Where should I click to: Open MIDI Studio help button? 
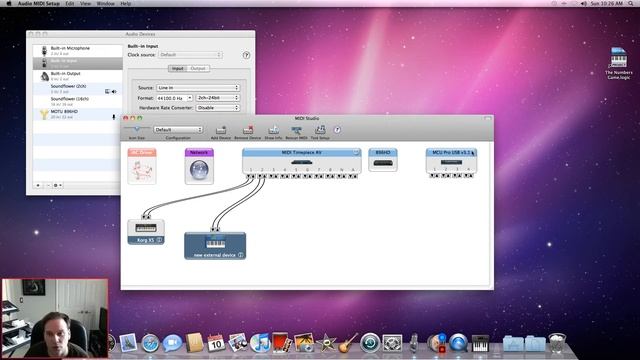(337, 130)
